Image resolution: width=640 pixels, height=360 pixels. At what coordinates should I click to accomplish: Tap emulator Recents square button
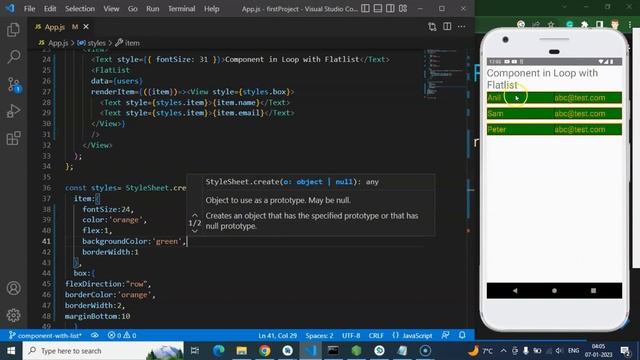click(593, 291)
